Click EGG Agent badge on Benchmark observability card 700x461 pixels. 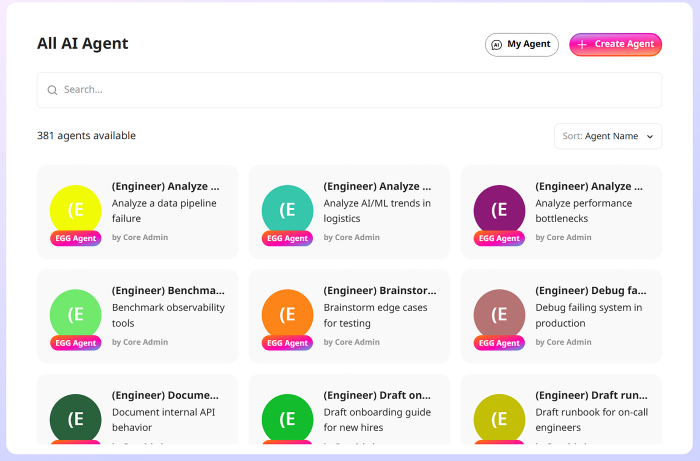(x=76, y=343)
